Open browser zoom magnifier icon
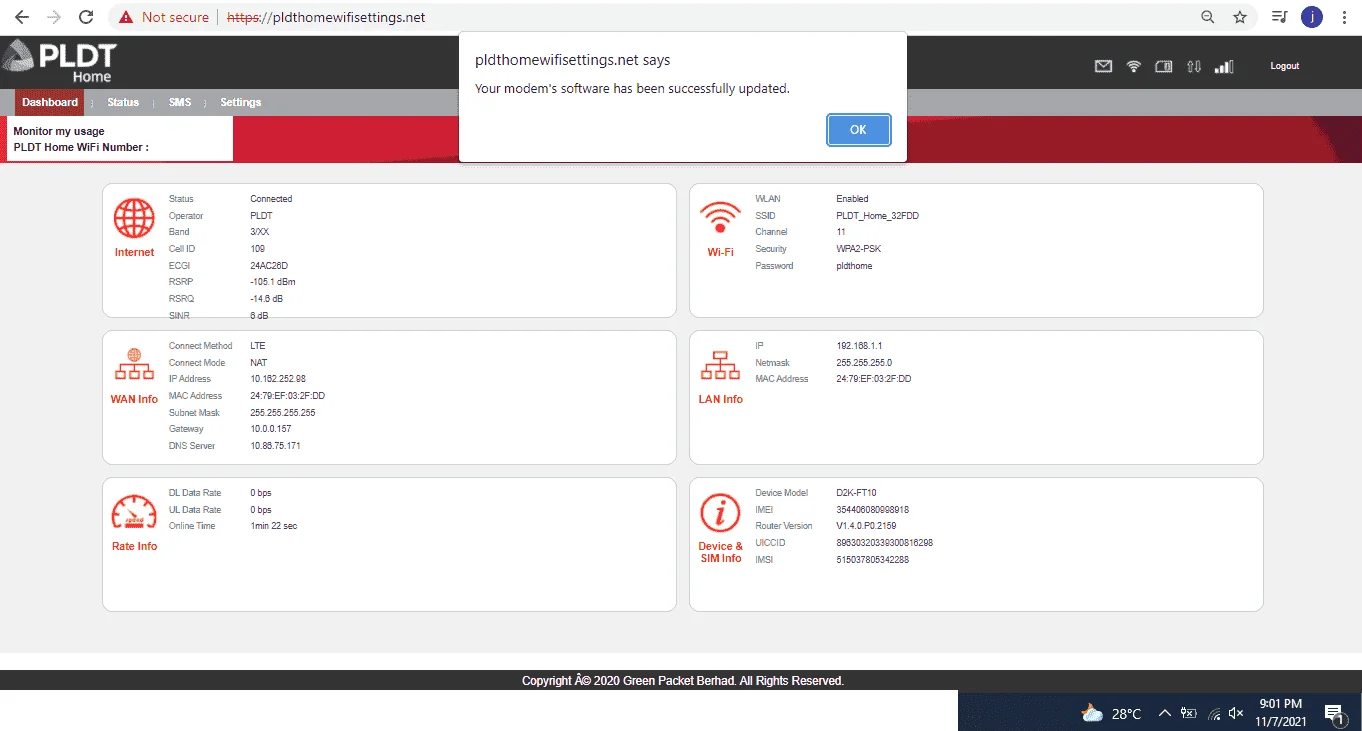 1208,17
